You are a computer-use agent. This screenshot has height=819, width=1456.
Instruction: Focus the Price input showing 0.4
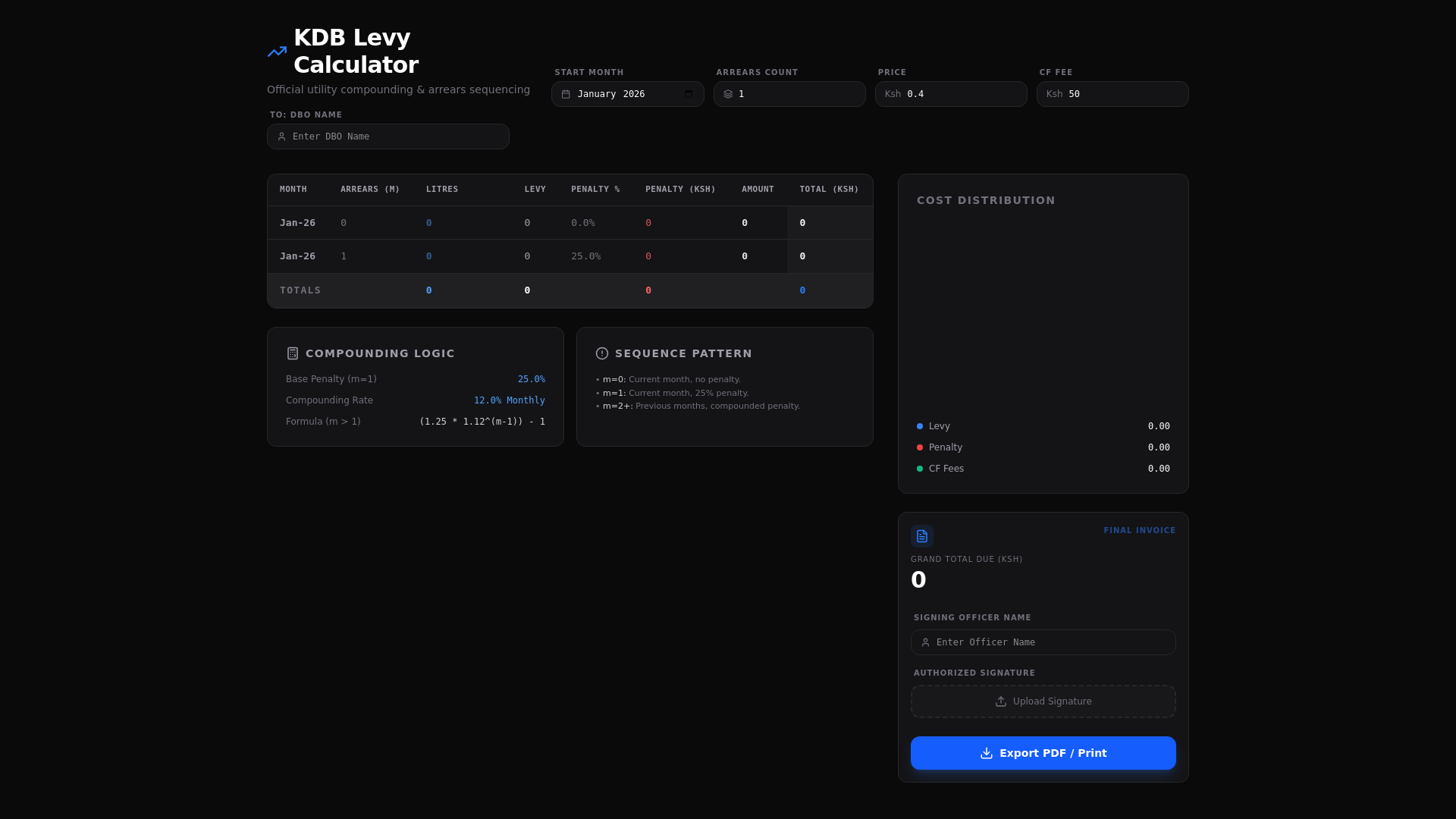click(951, 94)
